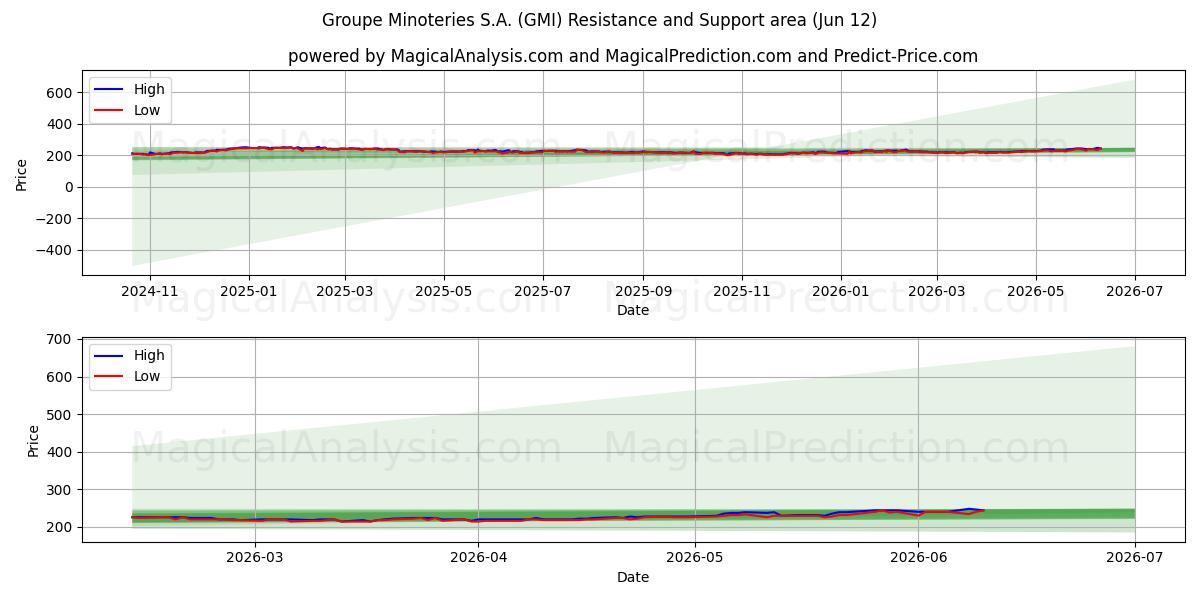Click the '2025-09' x-axis label
The width and height of the screenshot is (1200, 600).
642,292
